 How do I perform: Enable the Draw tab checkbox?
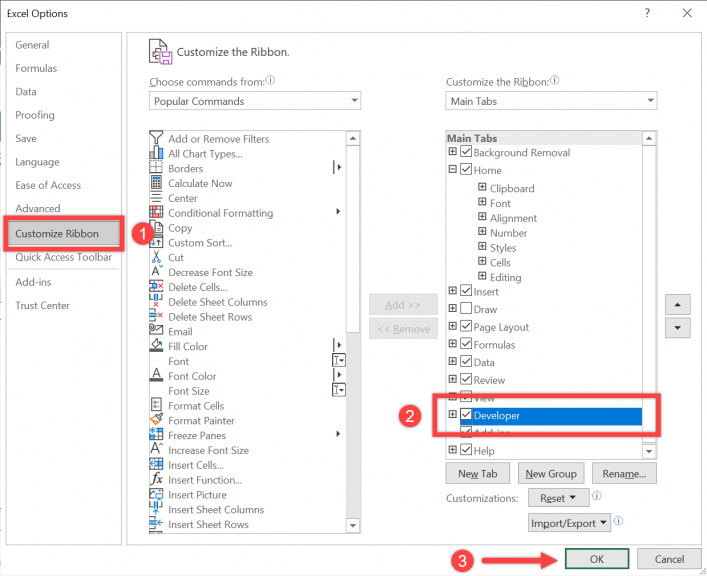click(466, 308)
